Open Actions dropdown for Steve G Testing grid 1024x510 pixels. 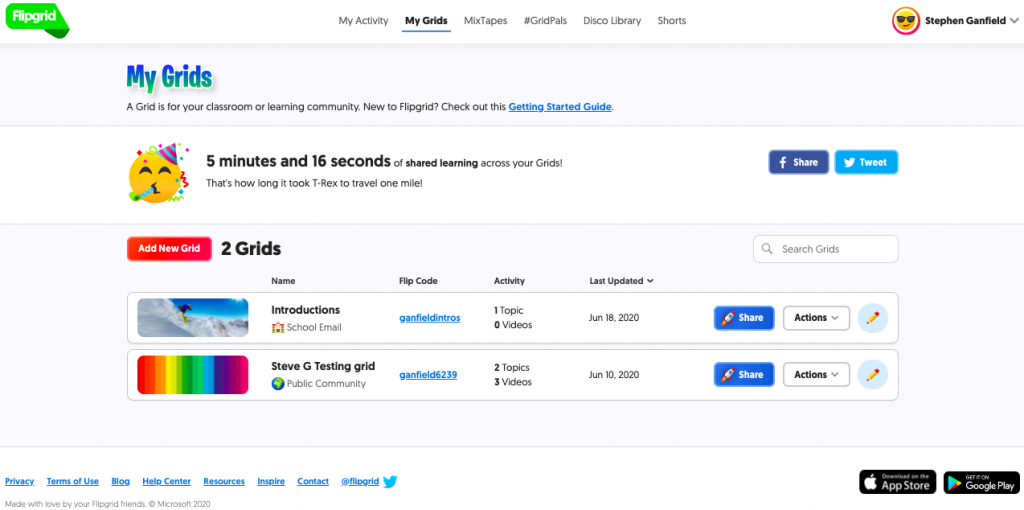tap(816, 375)
